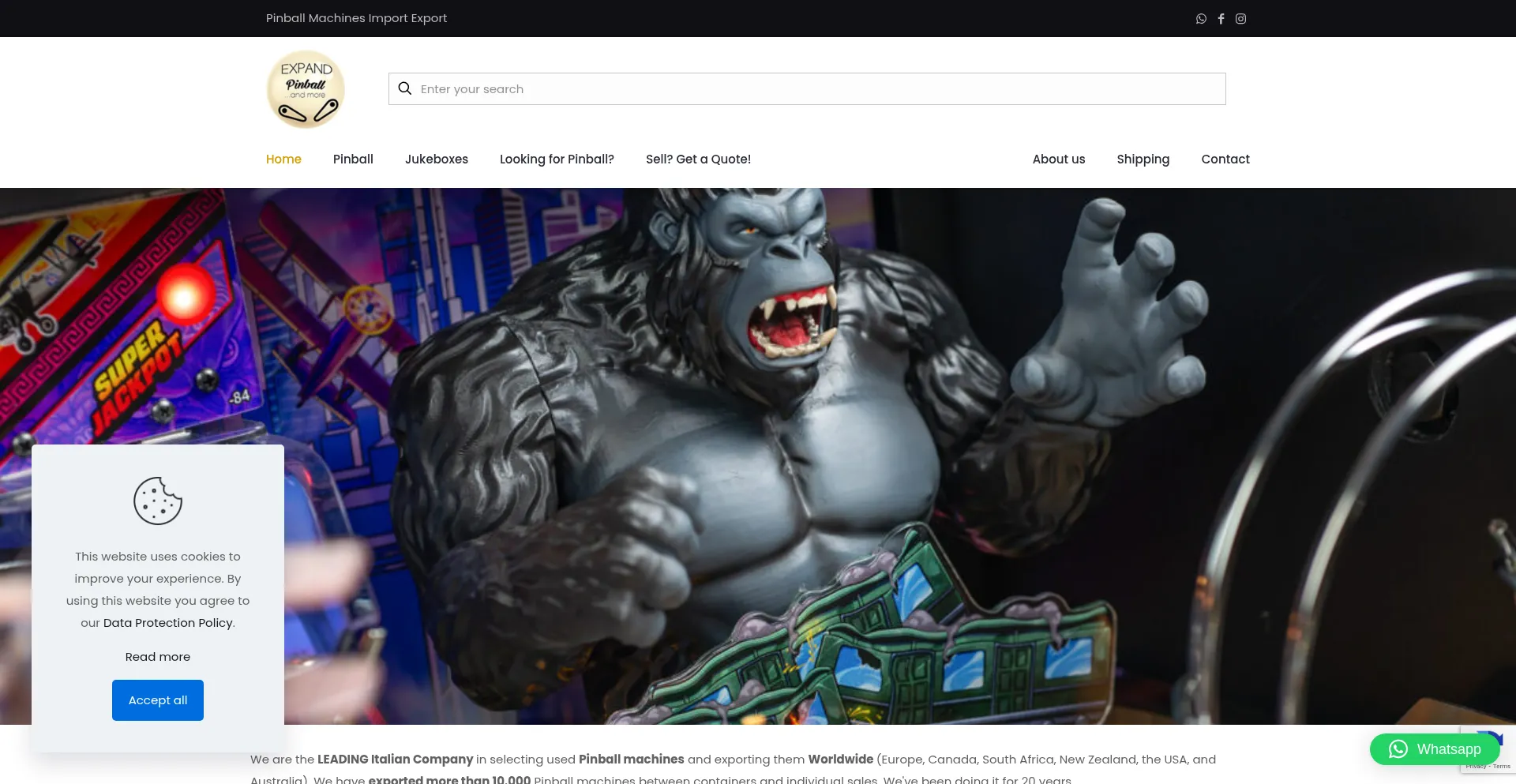Open "Sell? Get a Quote!" page

698,159
